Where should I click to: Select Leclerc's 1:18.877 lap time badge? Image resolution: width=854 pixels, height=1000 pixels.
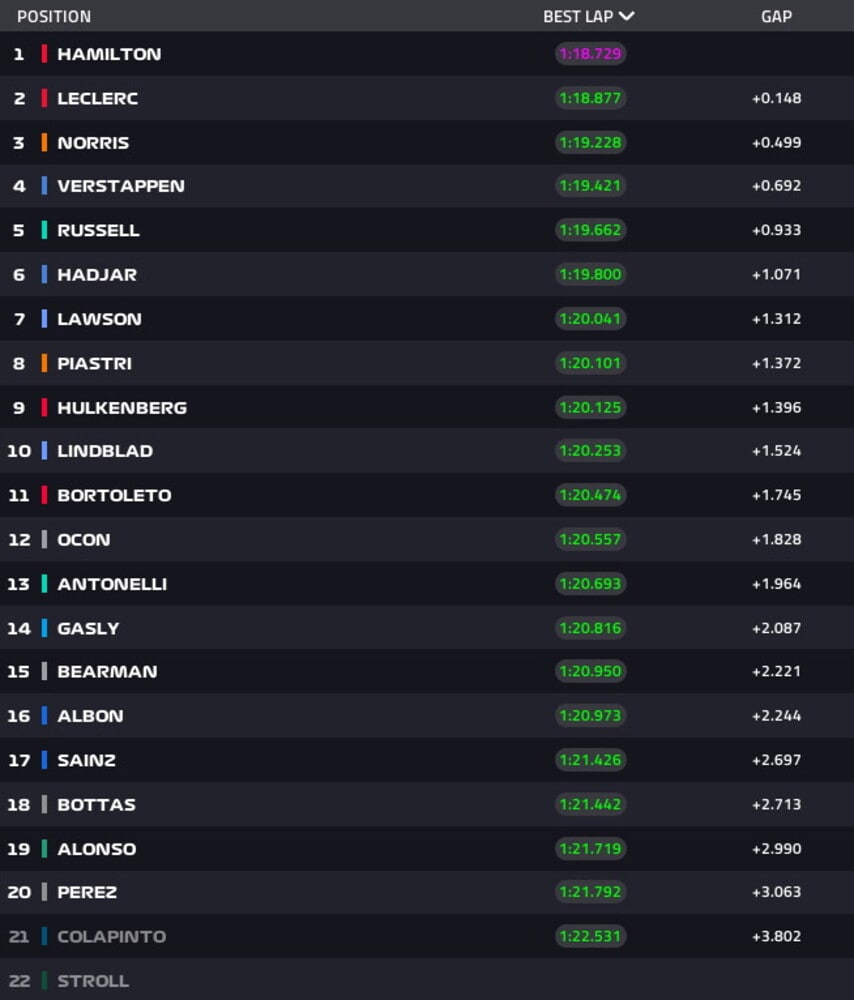click(590, 98)
